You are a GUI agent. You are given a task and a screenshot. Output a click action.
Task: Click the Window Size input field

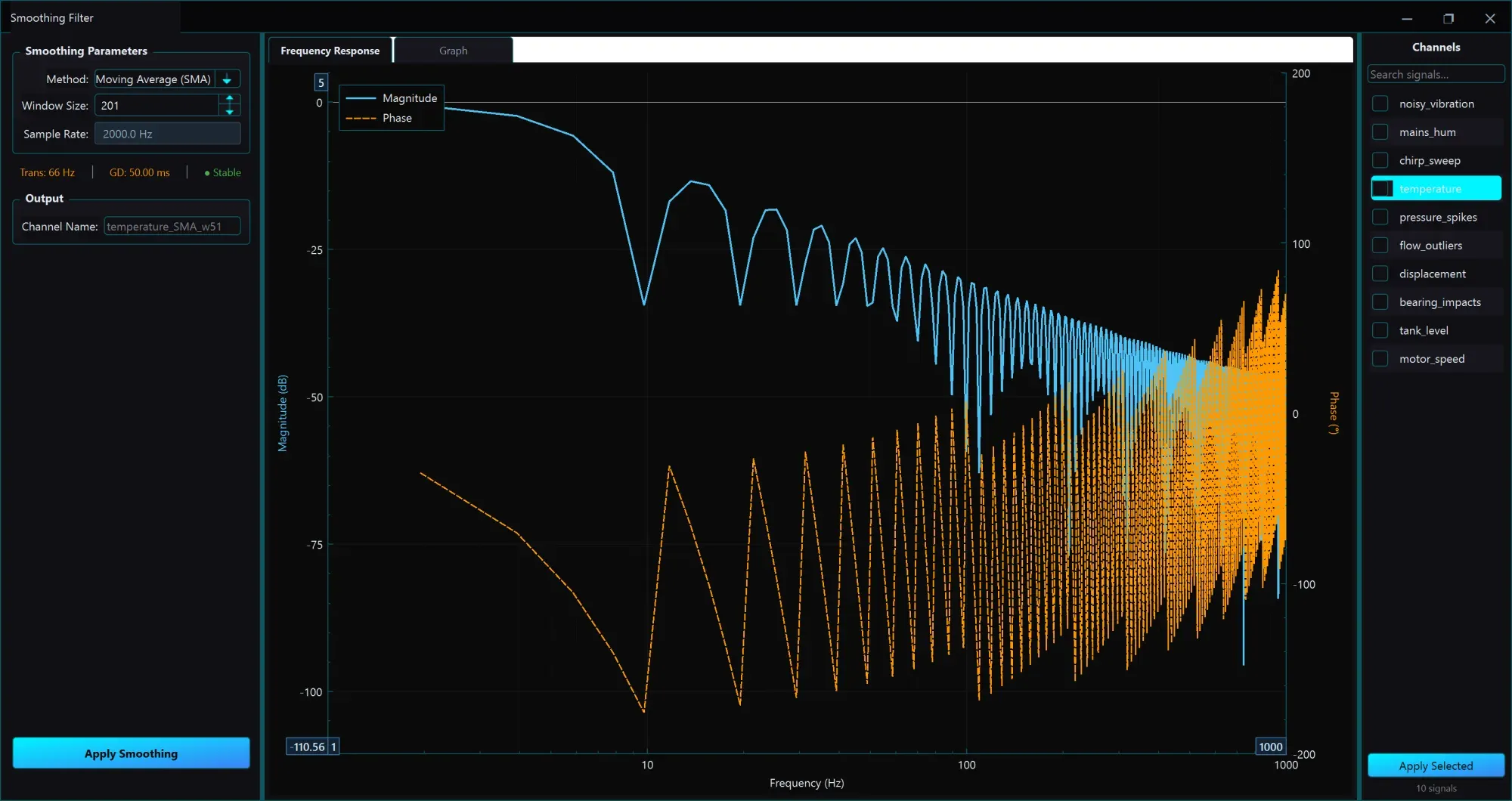157,106
